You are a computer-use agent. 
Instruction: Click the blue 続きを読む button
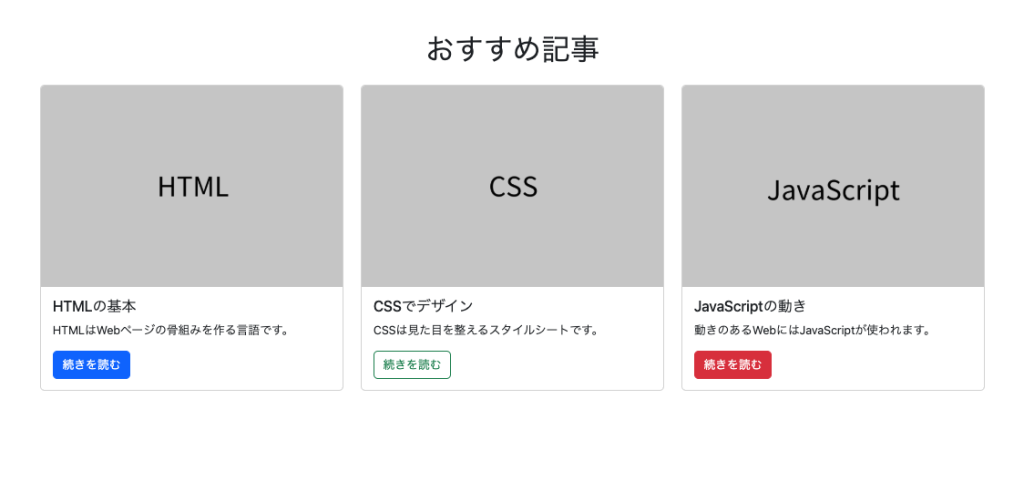coord(91,365)
